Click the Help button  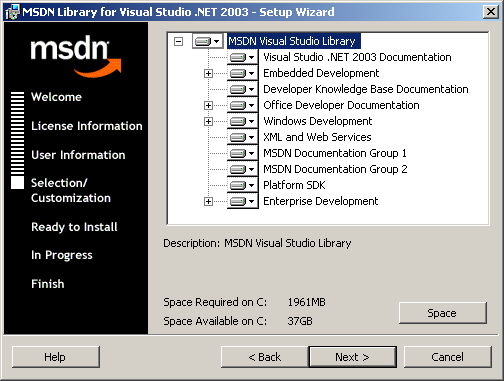56,357
